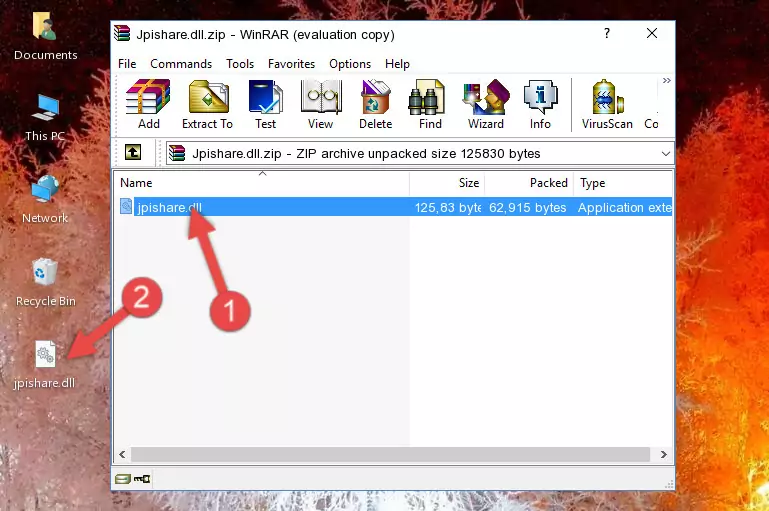The width and height of the screenshot is (769, 511).
Task: Click the WinRAR title bar icon
Action: [x=122, y=34]
